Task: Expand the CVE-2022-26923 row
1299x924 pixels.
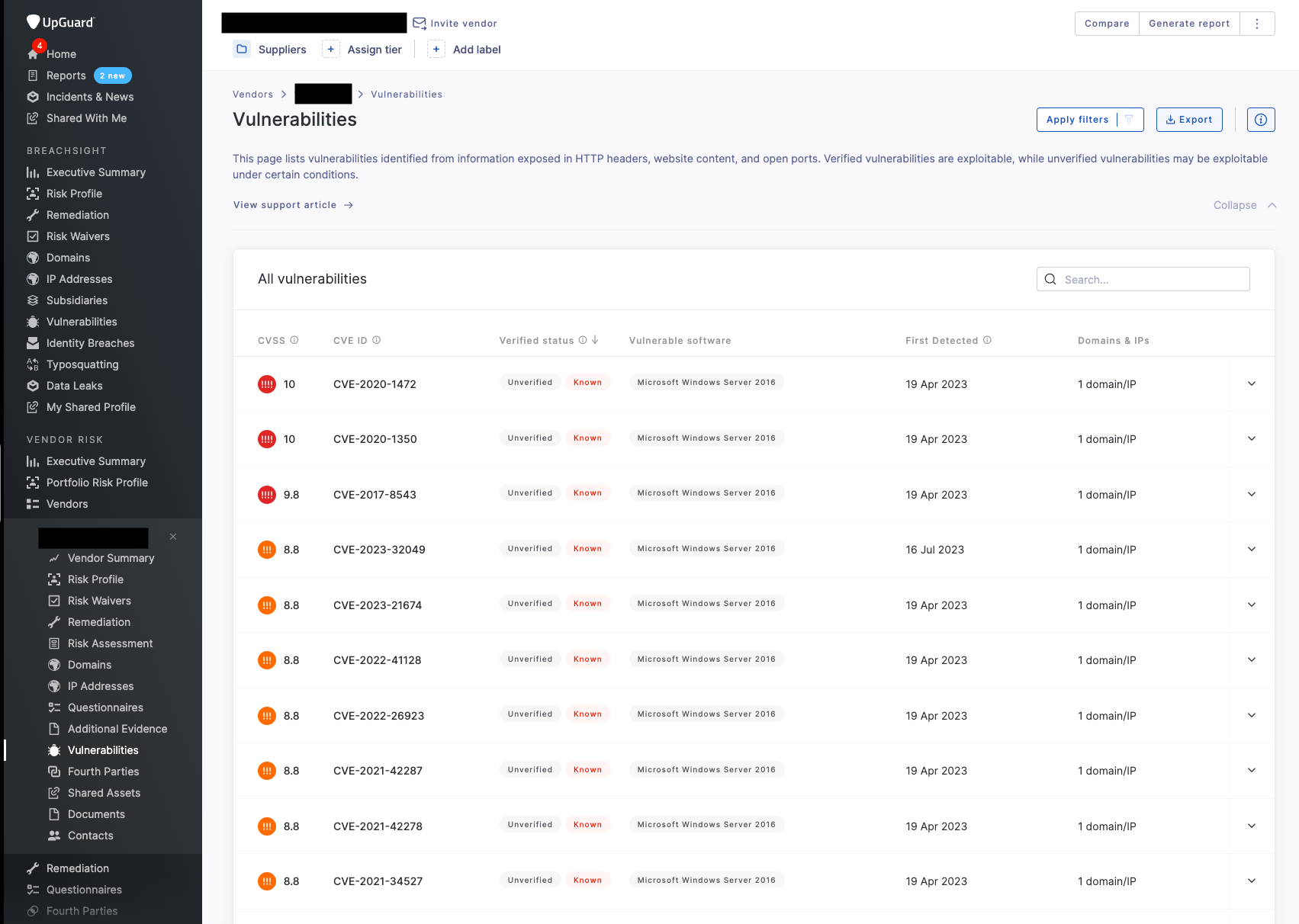Action: 1252,715
